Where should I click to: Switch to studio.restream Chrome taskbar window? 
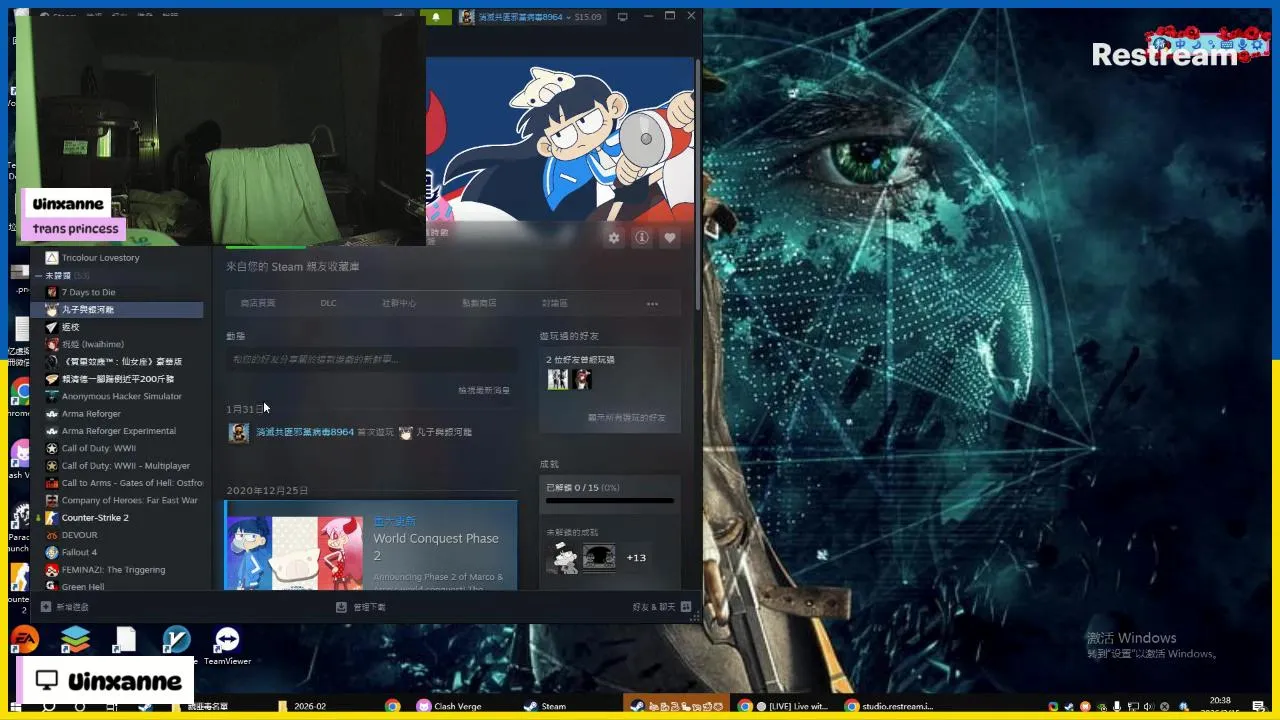coord(890,706)
